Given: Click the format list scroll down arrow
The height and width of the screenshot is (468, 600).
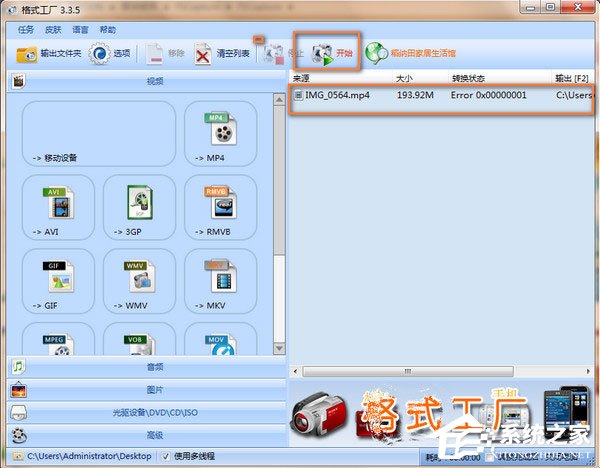Looking at the screenshot, I should click(279, 348).
